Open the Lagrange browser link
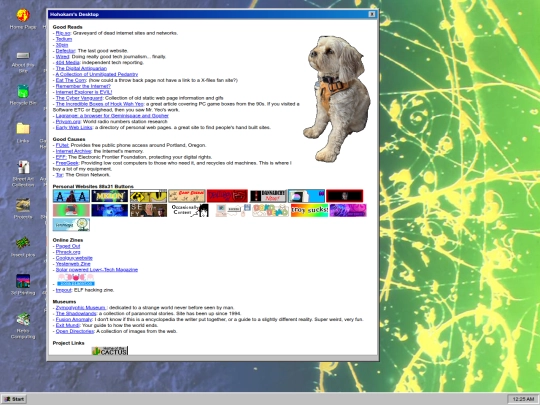Viewport: 540px width, 405px height. tap(112, 116)
